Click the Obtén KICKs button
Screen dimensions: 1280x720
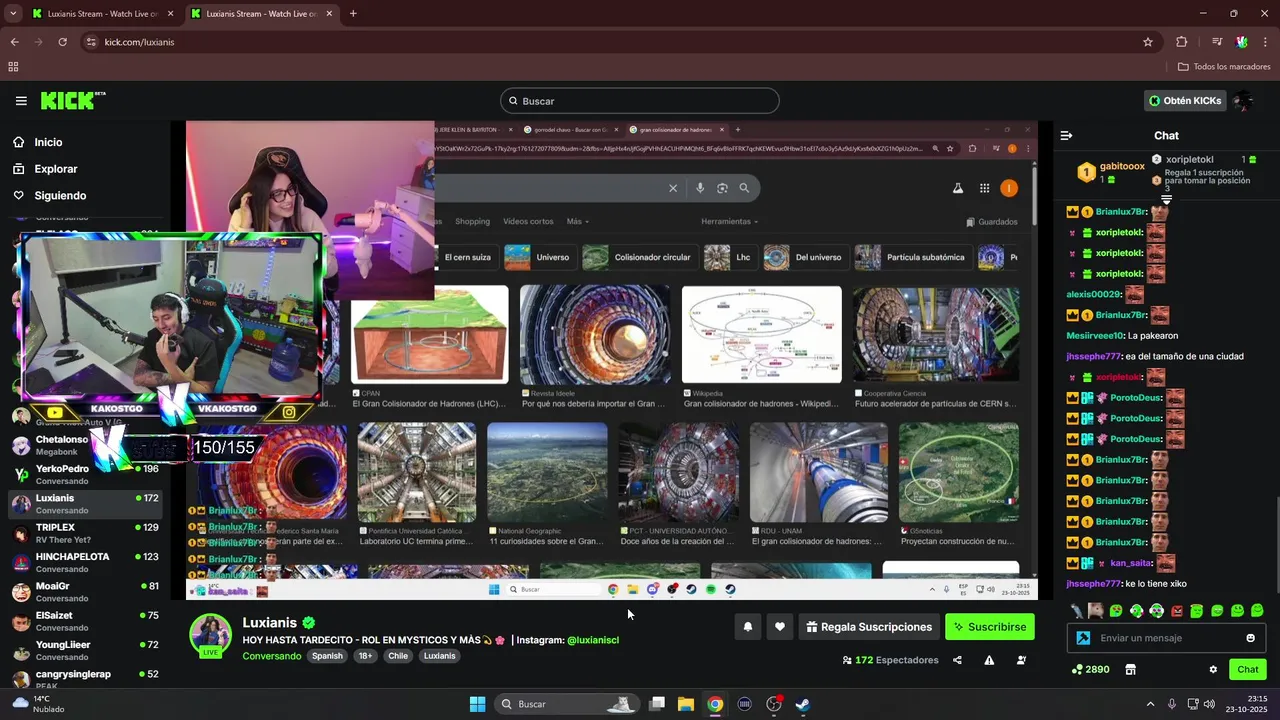point(1185,101)
